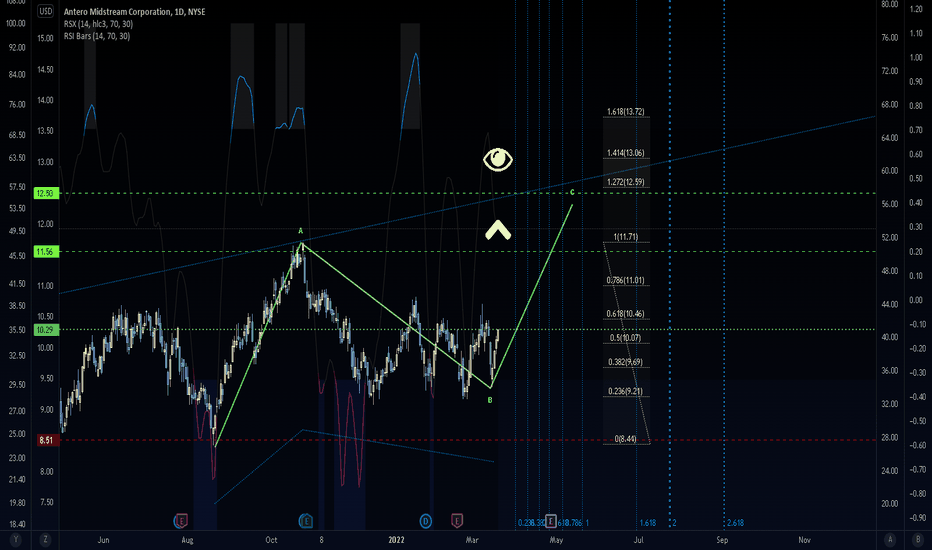Open the earnings E marker under August
The height and width of the screenshot is (550, 932).
click(181, 521)
